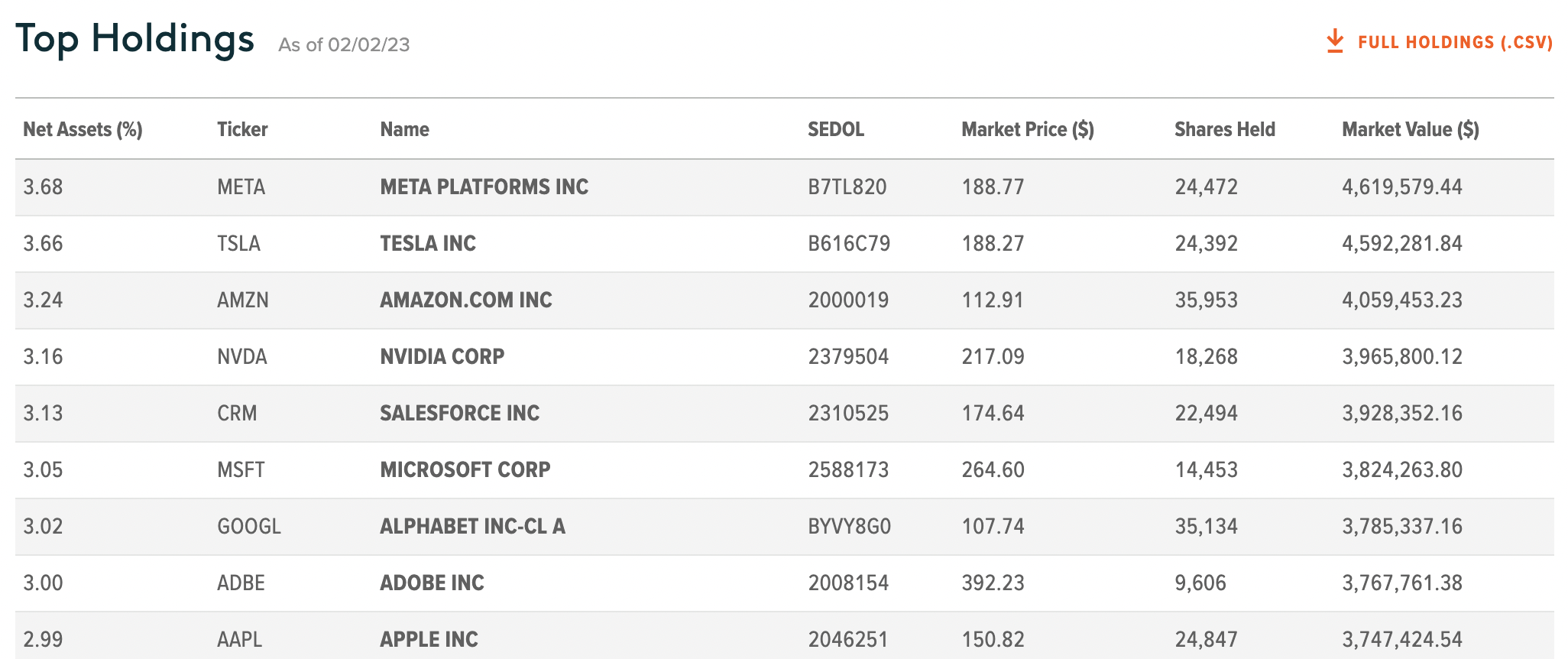Click the CRM ticker cell
Screen dimensions: 1568x659
(238, 413)
